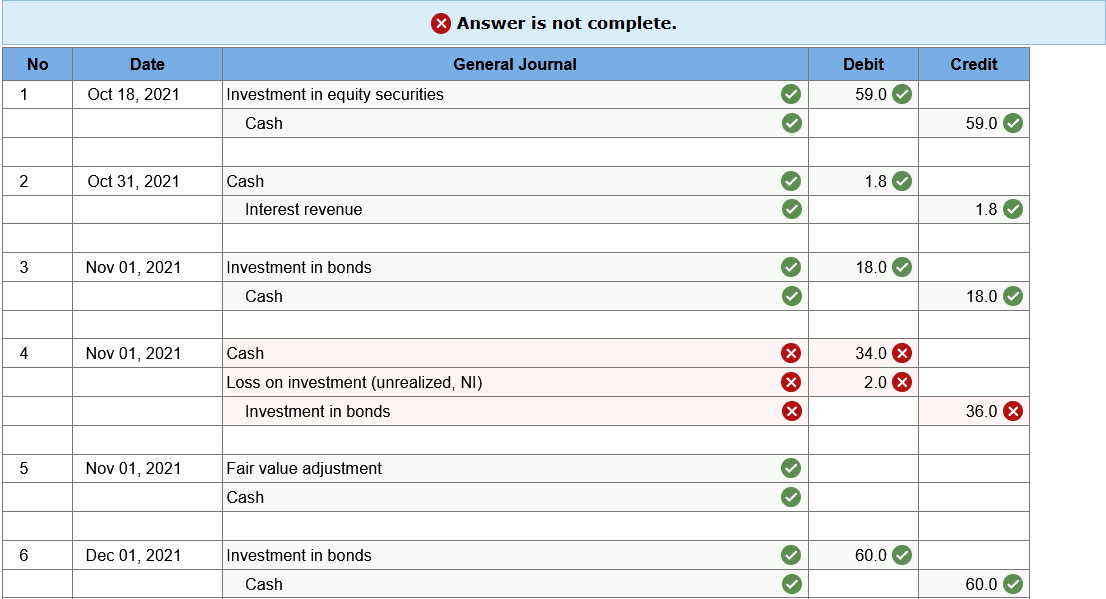
Task: Click green check next to Investment in equity securities
Action: click(791, 94)
